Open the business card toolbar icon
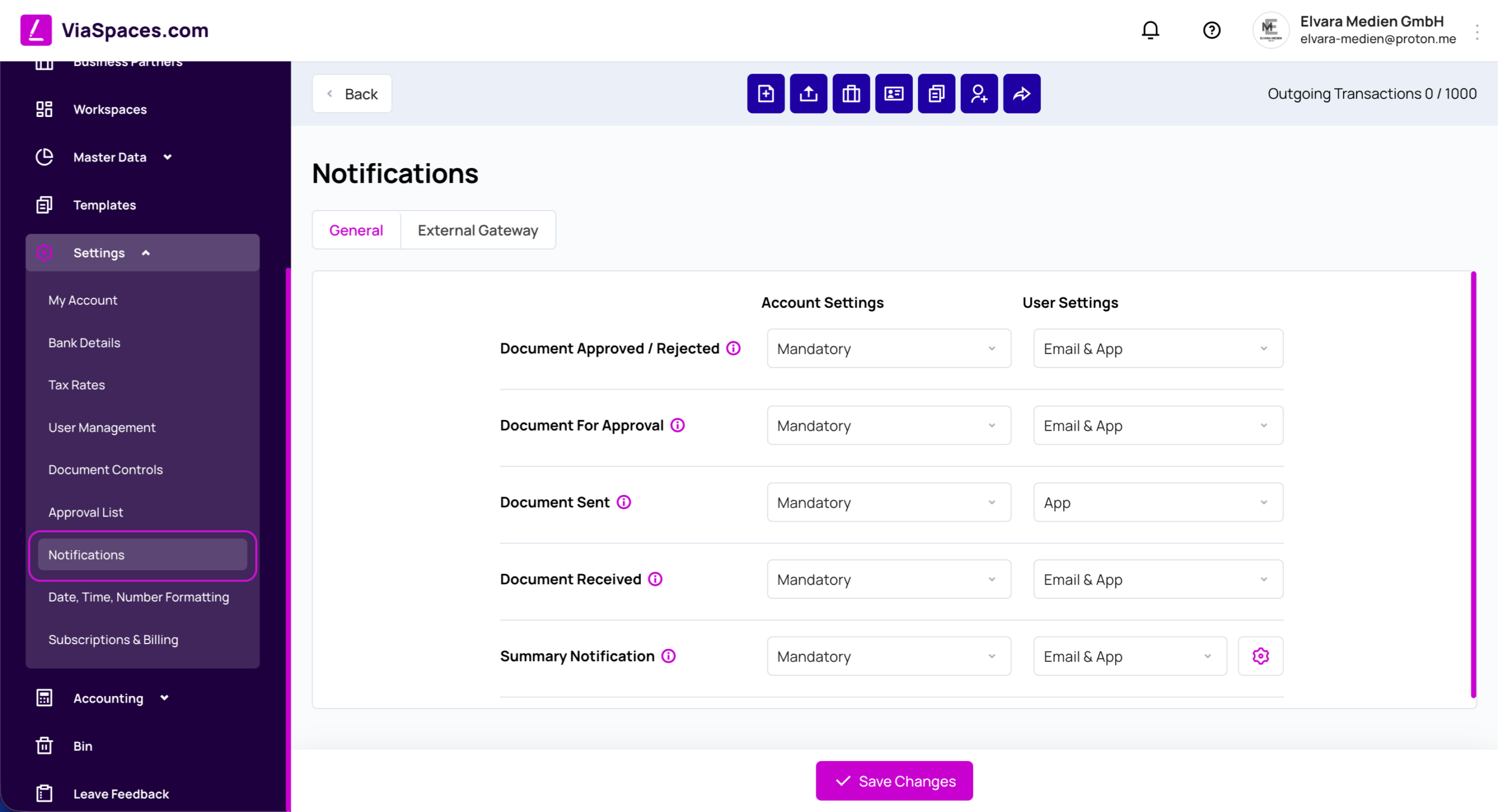Screen dimensions: 1498x812 point(894,94)
